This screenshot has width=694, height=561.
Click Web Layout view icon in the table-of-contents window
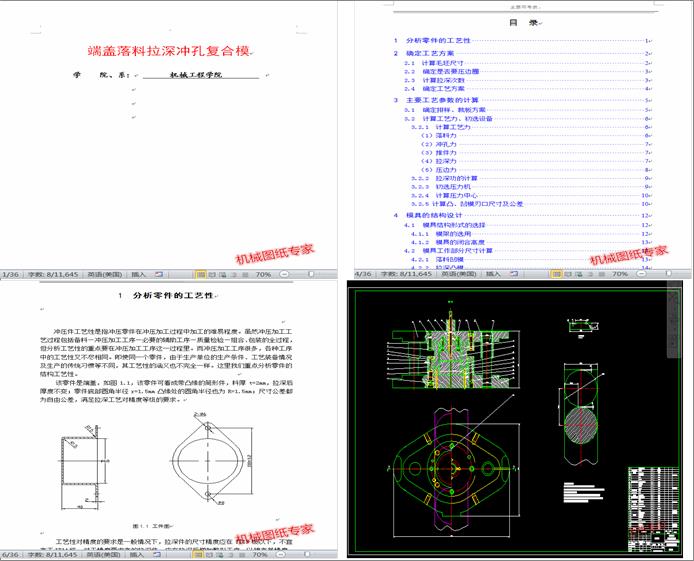click(579, 274)
